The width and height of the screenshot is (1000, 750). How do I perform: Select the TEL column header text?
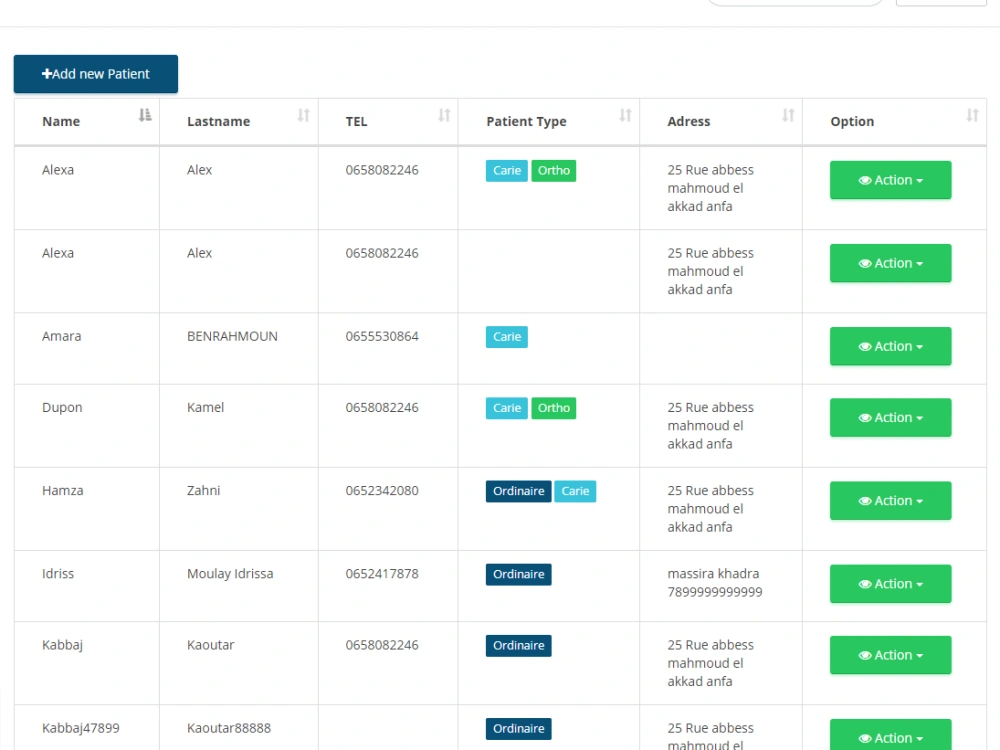357,121
